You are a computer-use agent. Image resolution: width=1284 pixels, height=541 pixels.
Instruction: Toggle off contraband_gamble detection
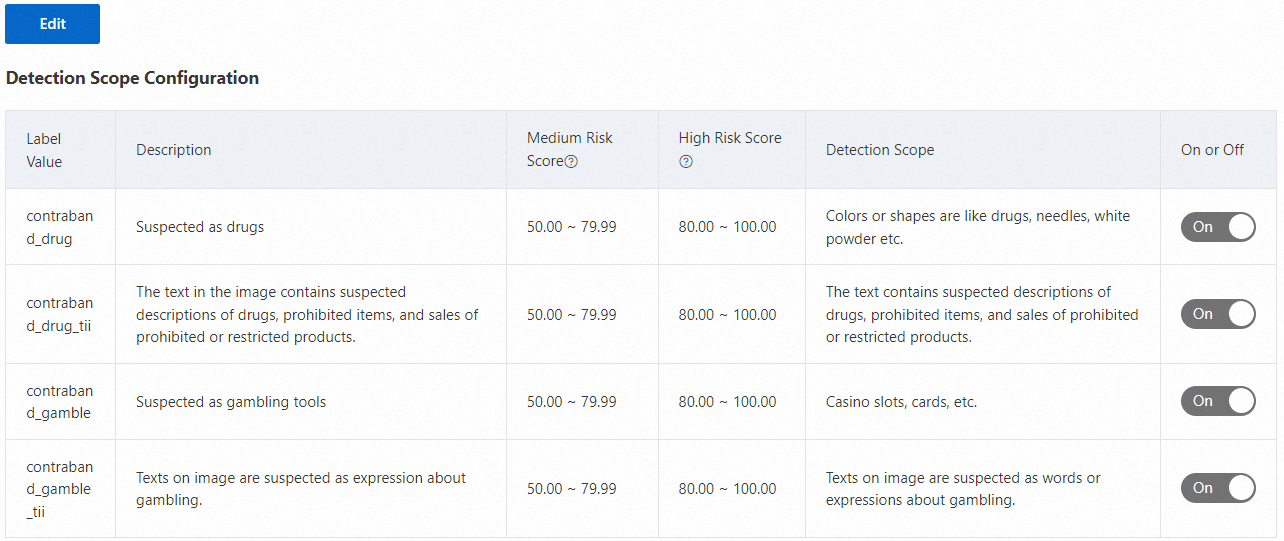pos(1217,401)
